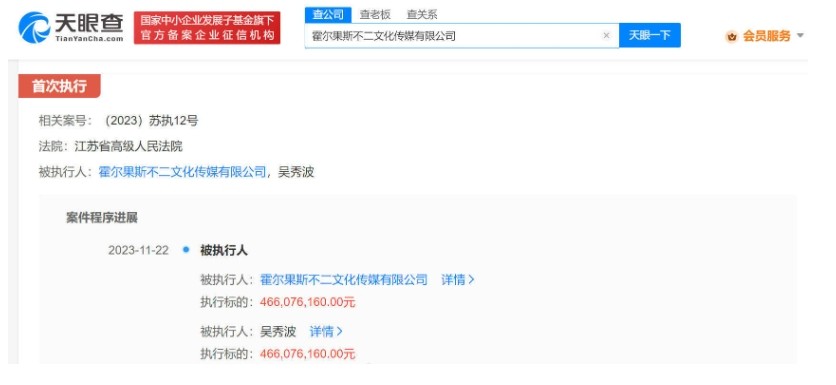Click court name 江苏省高级人民法院
The image size is (836, 385).
[128, 146]
